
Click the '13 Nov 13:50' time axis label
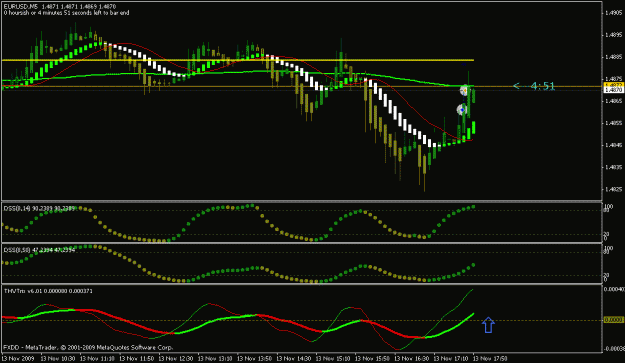[x=255, y=359]
